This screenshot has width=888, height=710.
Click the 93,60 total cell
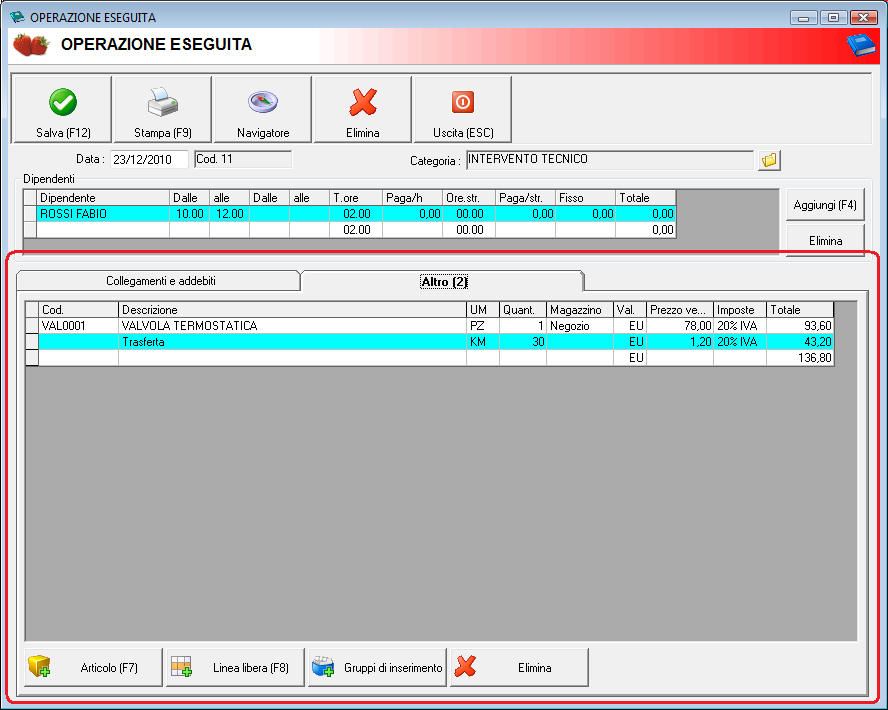pyautogui.click(x=800, y=326)
